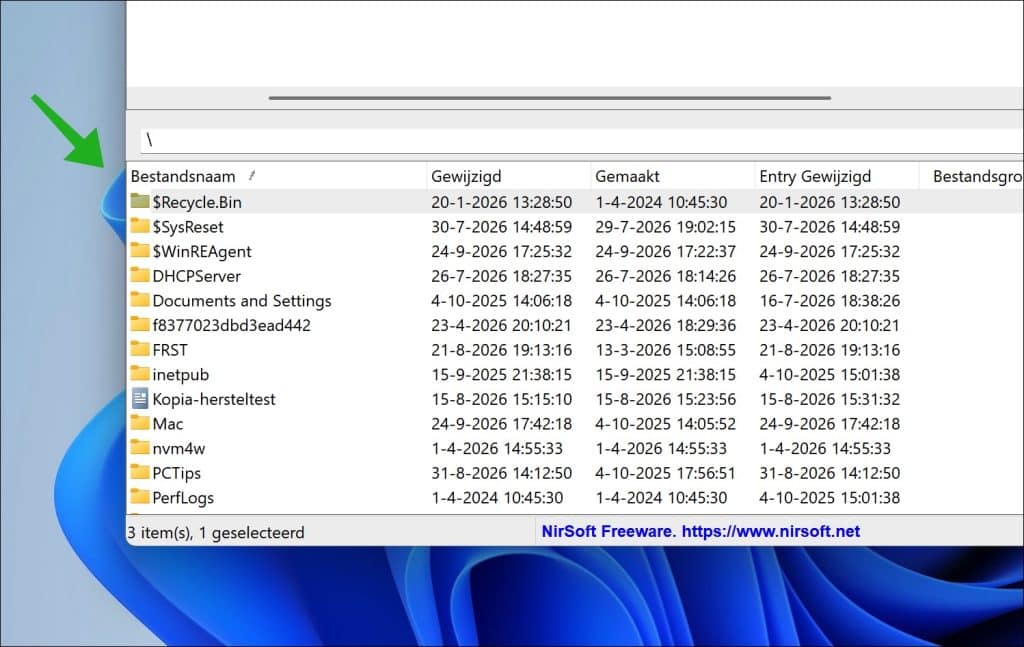Click the Bestandsgrootte column header

pyautogui.click(x=972, y=176)
